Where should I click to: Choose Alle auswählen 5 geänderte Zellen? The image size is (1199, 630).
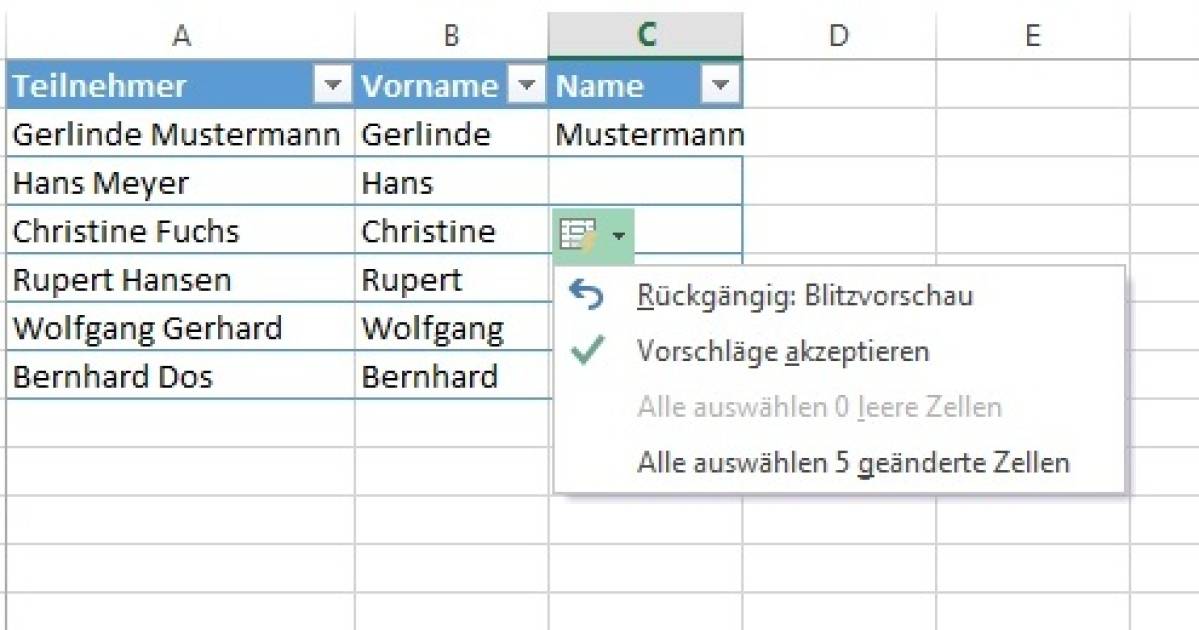click(852, 462)
